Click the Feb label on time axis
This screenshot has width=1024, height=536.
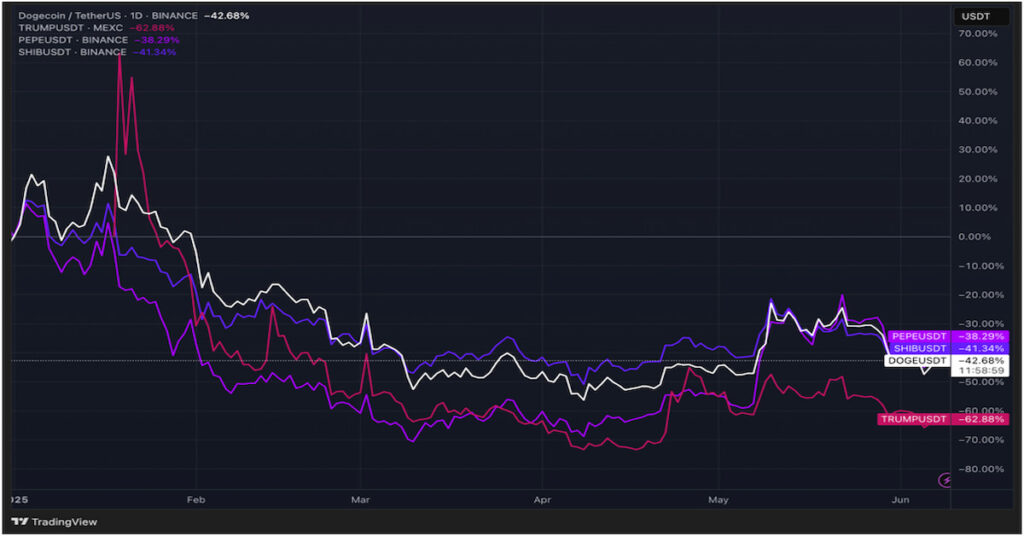pyautogui.click(x=196, y=500)
